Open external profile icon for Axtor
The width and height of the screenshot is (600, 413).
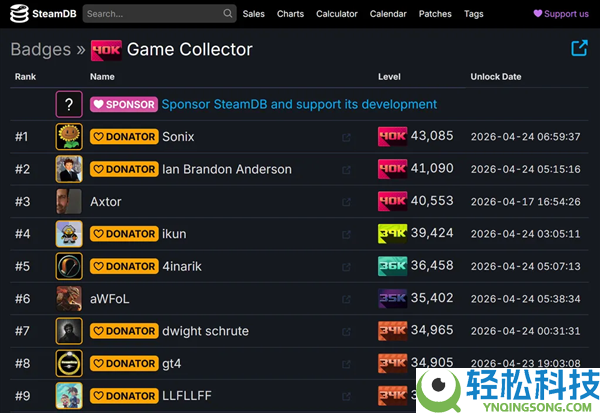coord(346,202)
